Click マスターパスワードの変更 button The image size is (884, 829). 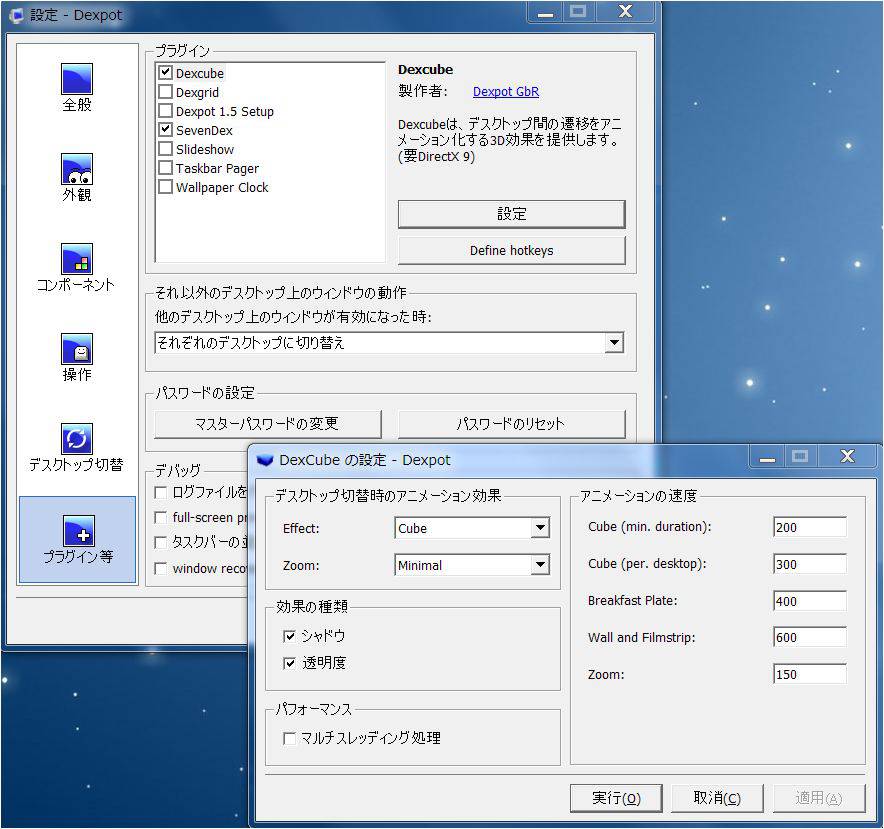pyautogui.click(x=268, y=424)
